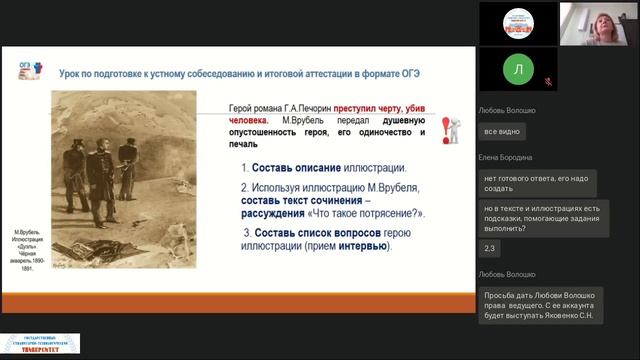Viewport: 640px width, 360px height.
Task: Click the orange footer bar of the slide
Action: point(239,303)
